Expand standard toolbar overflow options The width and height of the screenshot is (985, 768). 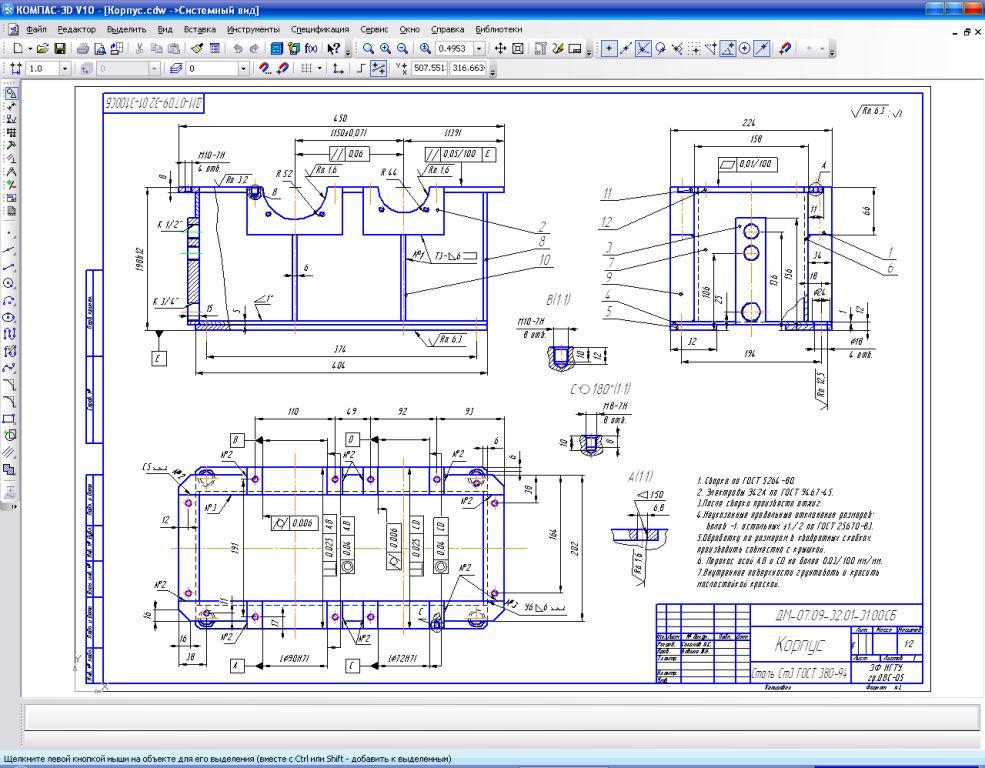pos(348,52)
